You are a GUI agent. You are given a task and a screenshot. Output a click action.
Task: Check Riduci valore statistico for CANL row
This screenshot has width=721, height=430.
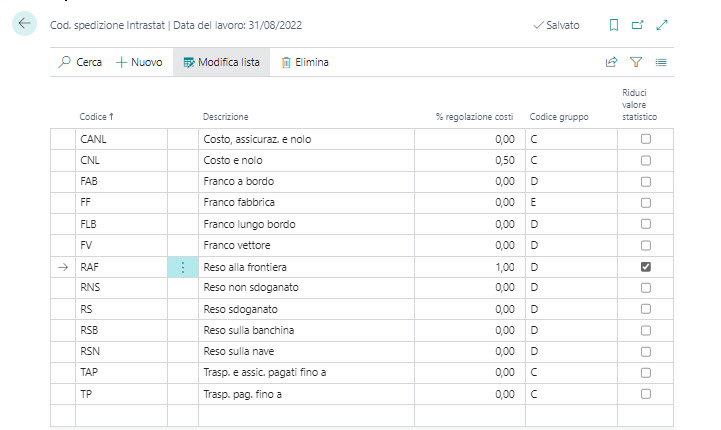(645, 139)
